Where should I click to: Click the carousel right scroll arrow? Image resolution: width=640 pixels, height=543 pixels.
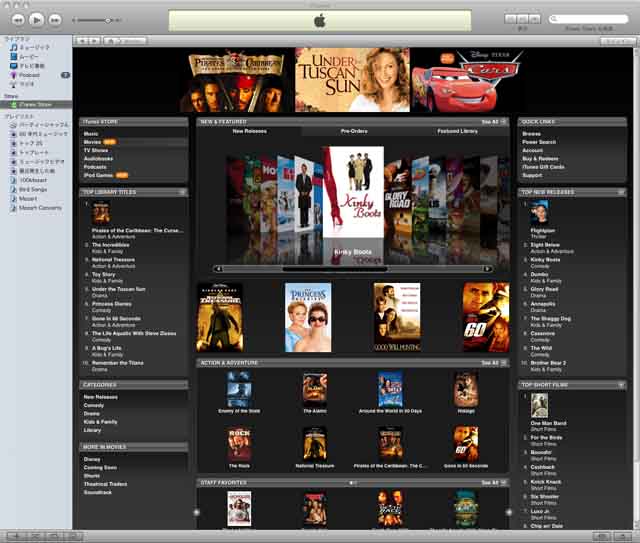pyautogui.click(x=487, y=269)
